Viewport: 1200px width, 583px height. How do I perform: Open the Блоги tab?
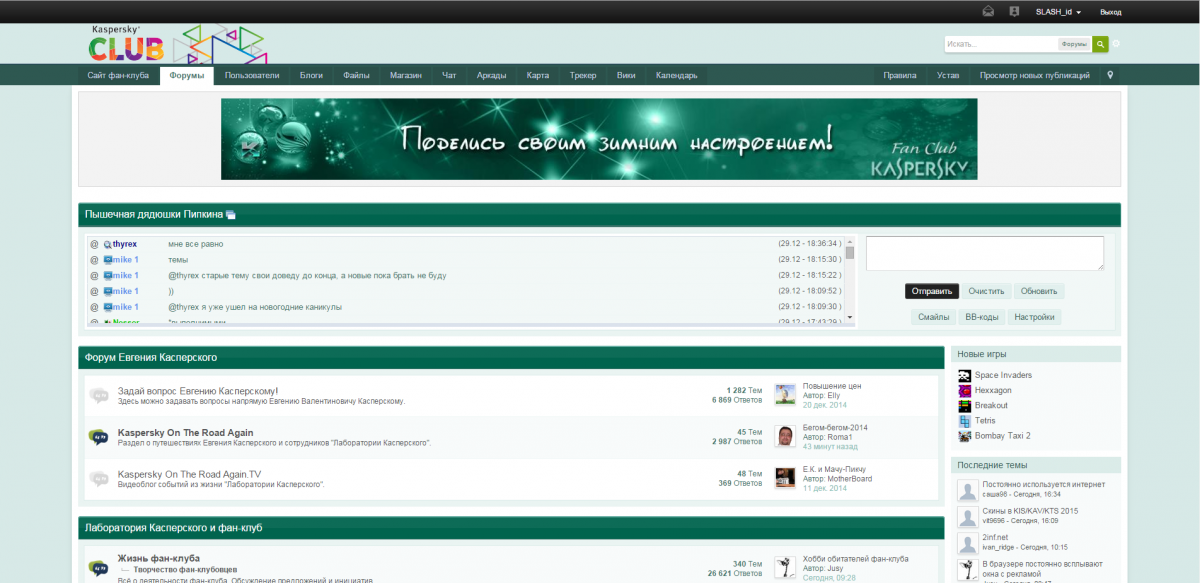point(311,75)
